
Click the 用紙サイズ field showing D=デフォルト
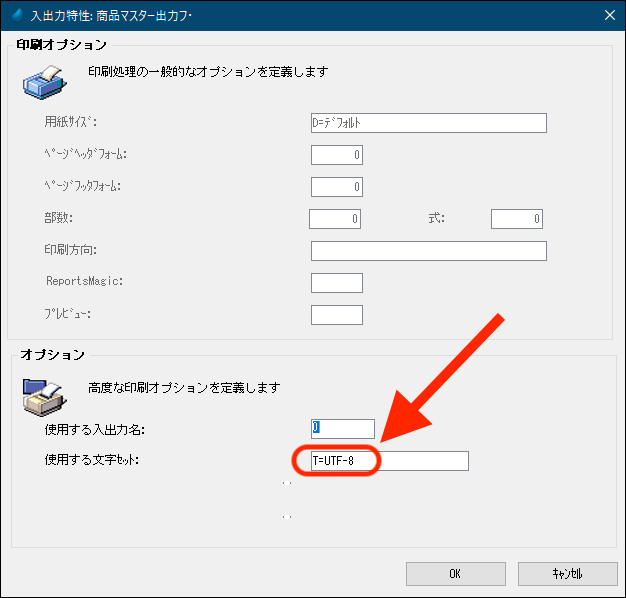[x=428, y=123]
